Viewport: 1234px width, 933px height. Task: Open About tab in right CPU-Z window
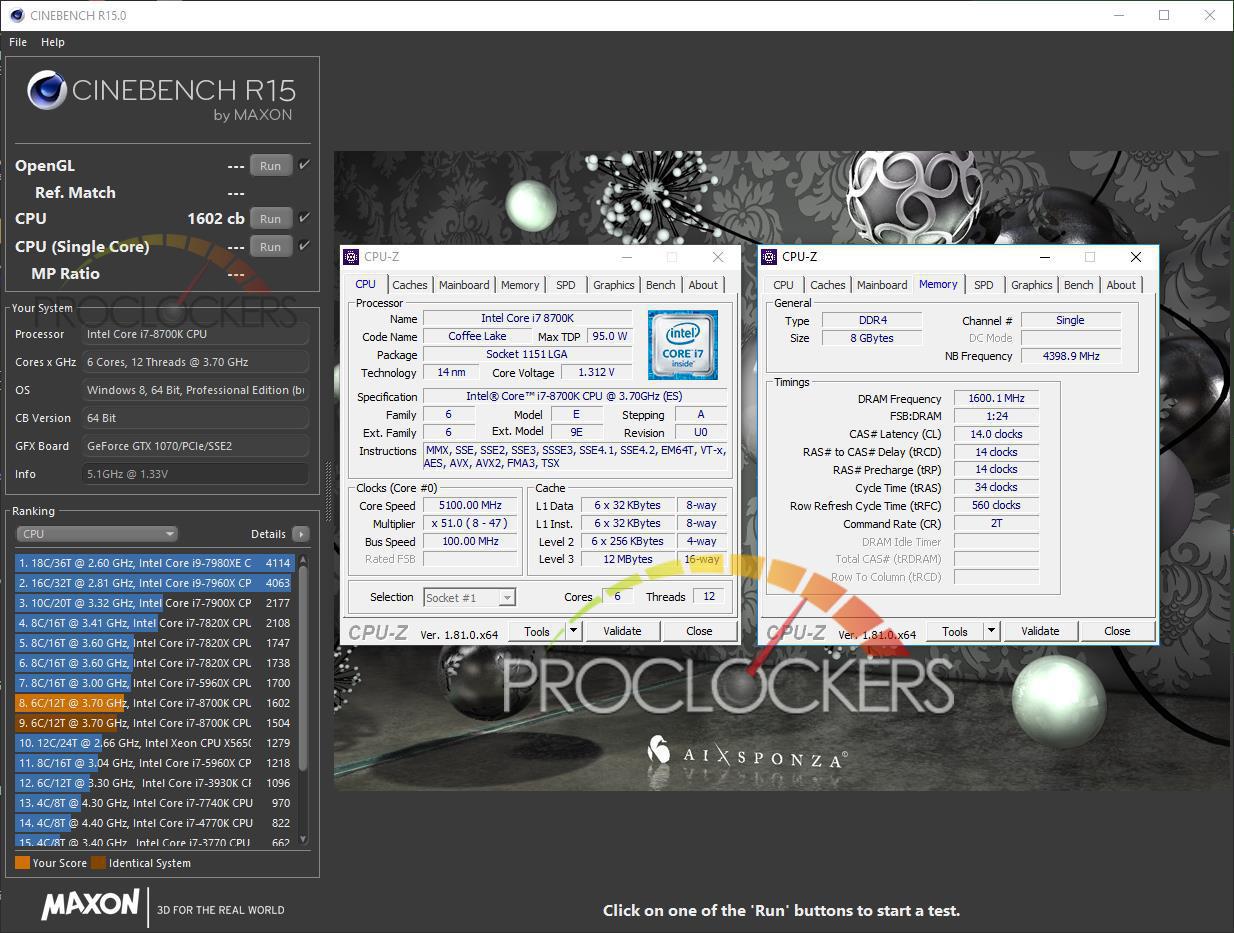tap(1121, 285)
